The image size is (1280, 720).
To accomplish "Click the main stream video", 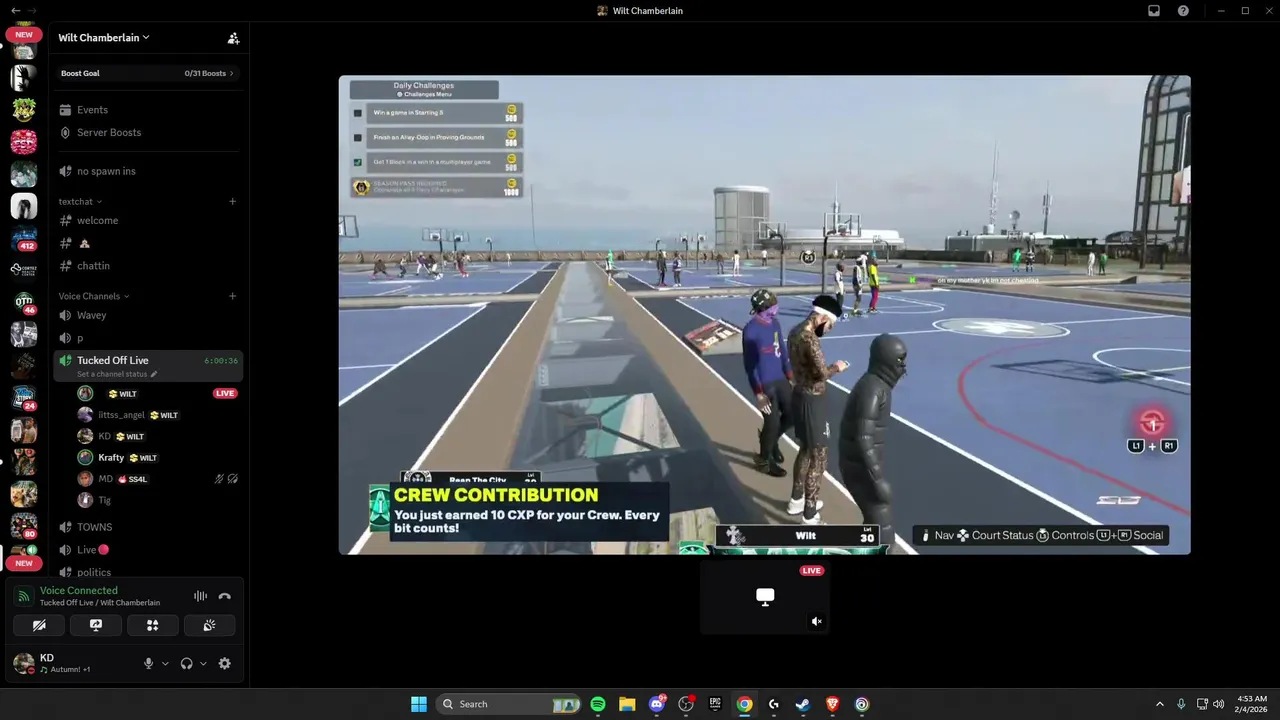I will click(x=764, y=315).
